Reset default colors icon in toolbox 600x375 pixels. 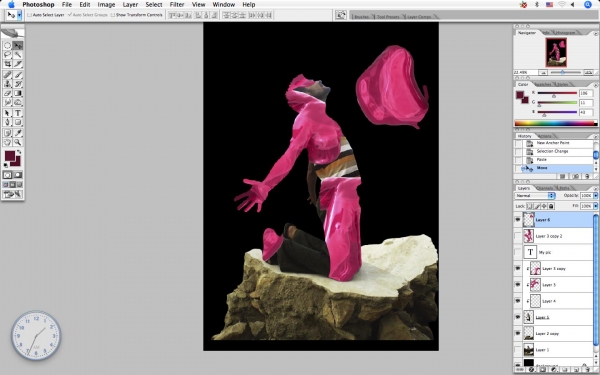6,165
